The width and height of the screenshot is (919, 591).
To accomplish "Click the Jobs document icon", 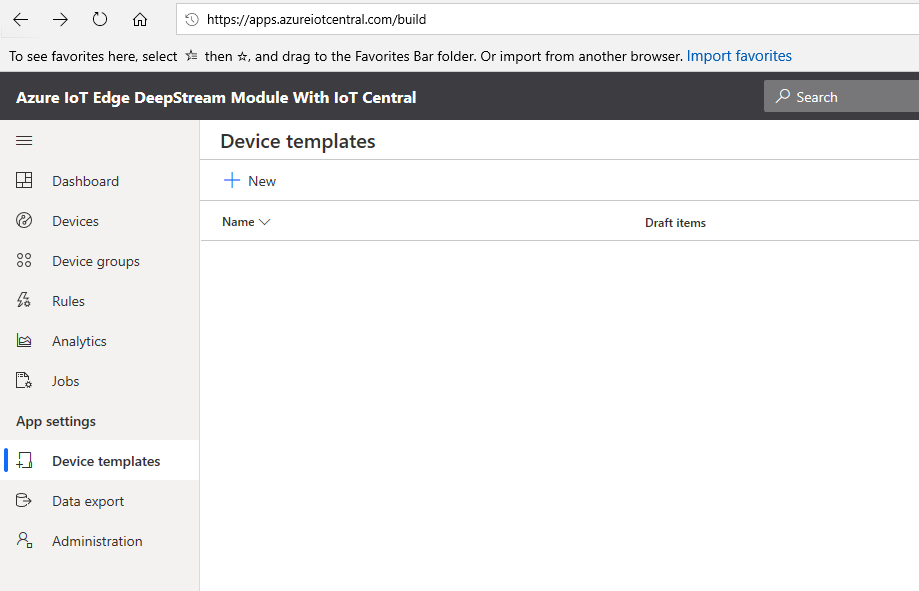I will coord(24,380).
